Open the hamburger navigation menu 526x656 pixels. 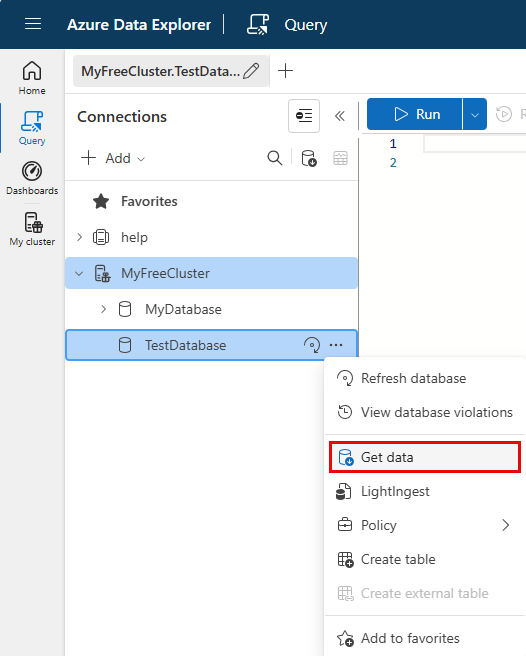(33, 24)
